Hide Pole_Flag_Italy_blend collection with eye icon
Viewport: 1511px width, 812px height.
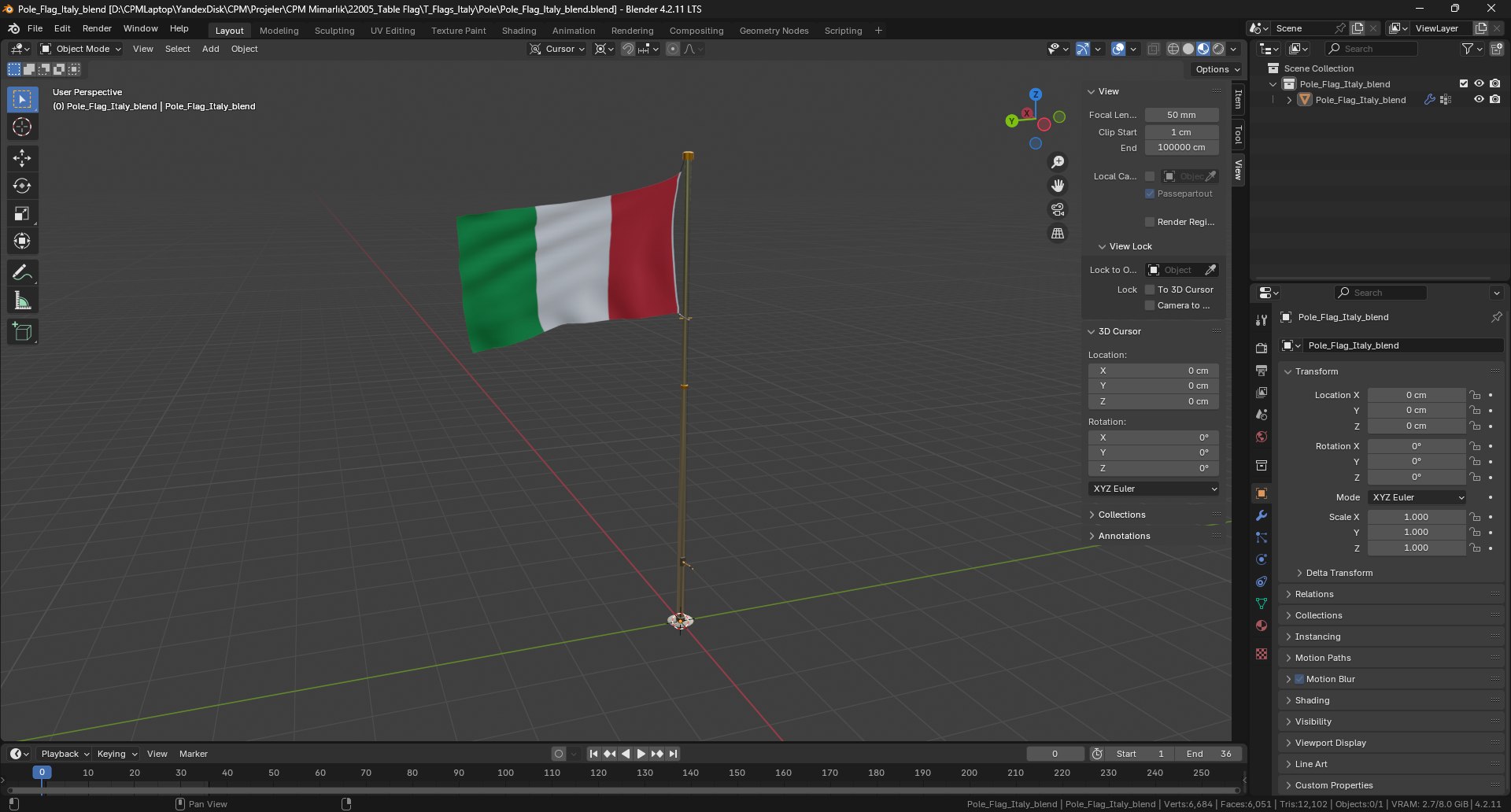(x=1479, y=83)
